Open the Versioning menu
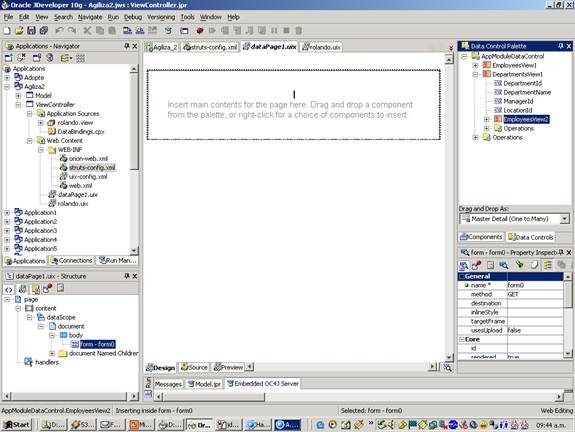 click(x=161, y=17)
